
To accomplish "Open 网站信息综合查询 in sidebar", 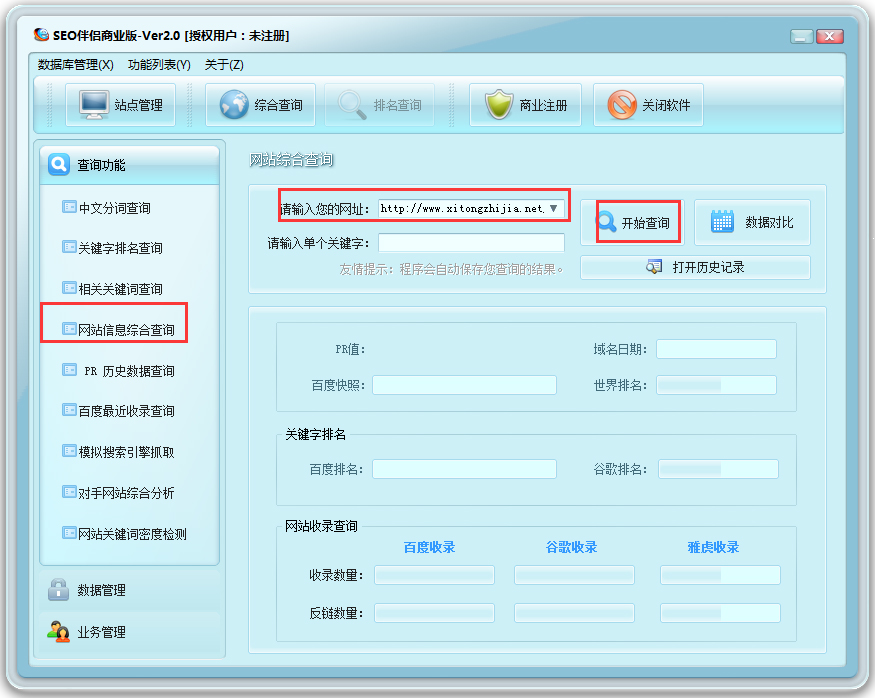I will tap(126, 330).
